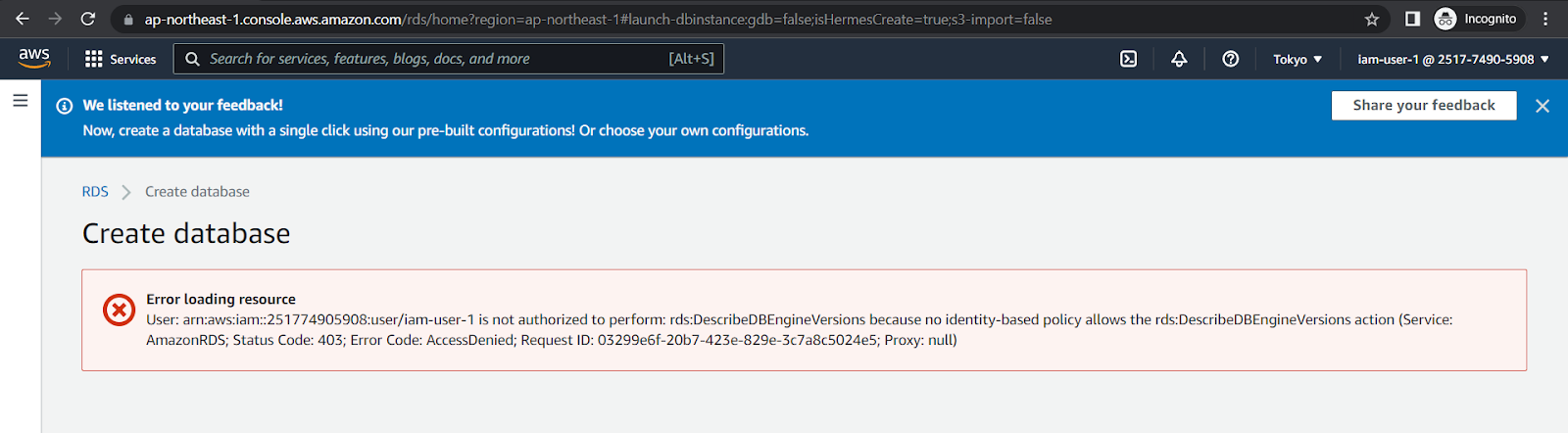The width and height of the screenshot is (1568, 433).
Task: Expand the left hamburger navigation menu
Action: coord(20,101)
